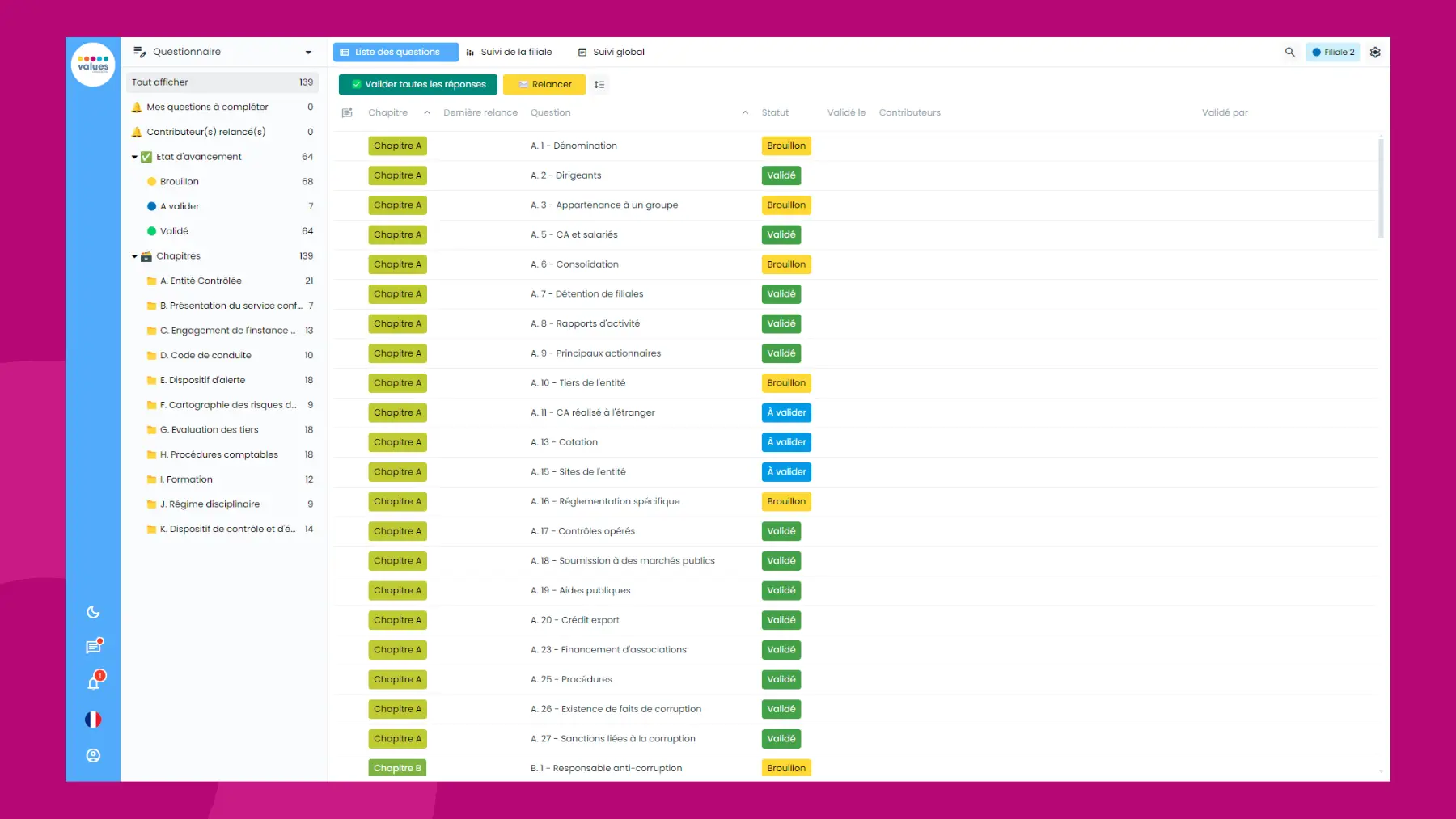Select the Filiale 2 indicator
This screenshot has width=1456, height=819.
tap(1332, 51)
